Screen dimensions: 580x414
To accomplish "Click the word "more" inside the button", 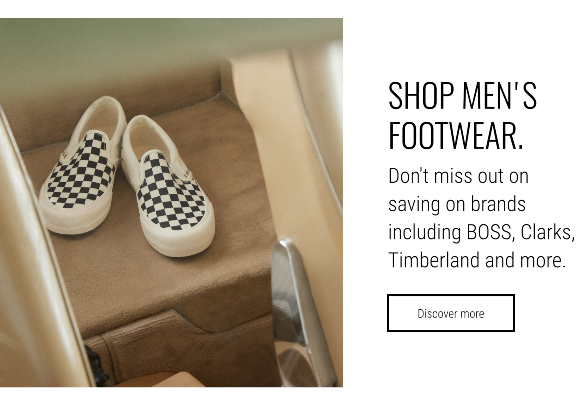I will click(x=472, y=314).
